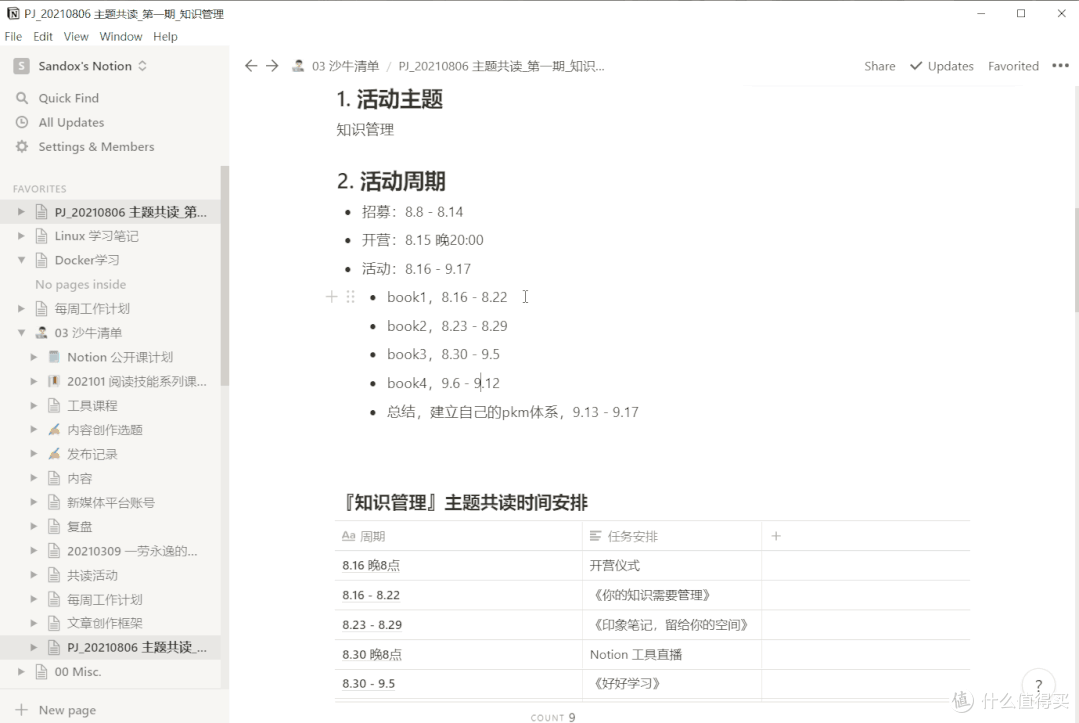Toggle Updates on the current page

[941, 65]
